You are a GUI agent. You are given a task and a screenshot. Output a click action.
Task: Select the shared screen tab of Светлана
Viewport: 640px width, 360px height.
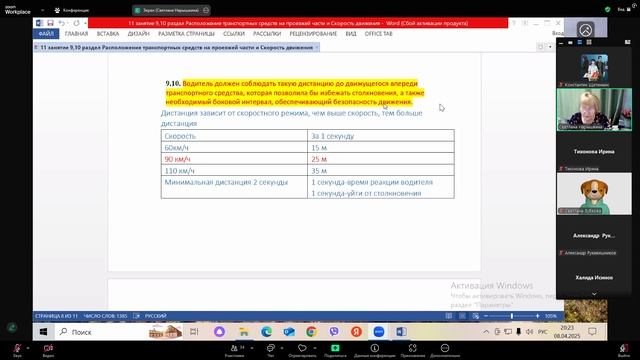tap(171, 10)
